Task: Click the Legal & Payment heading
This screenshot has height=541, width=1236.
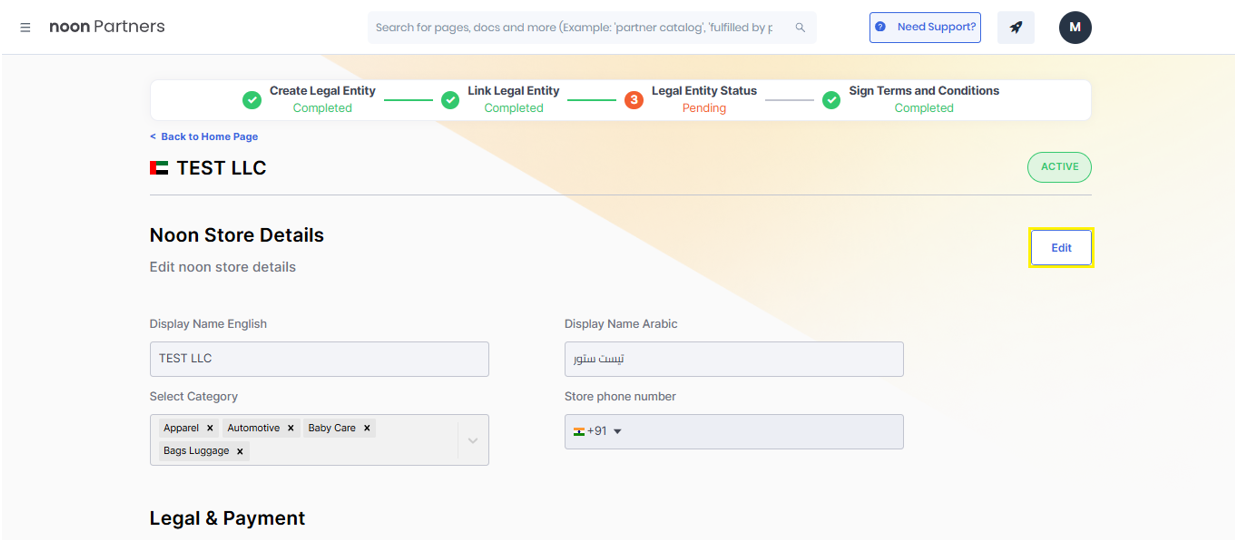Action: [x=227, y=518]
